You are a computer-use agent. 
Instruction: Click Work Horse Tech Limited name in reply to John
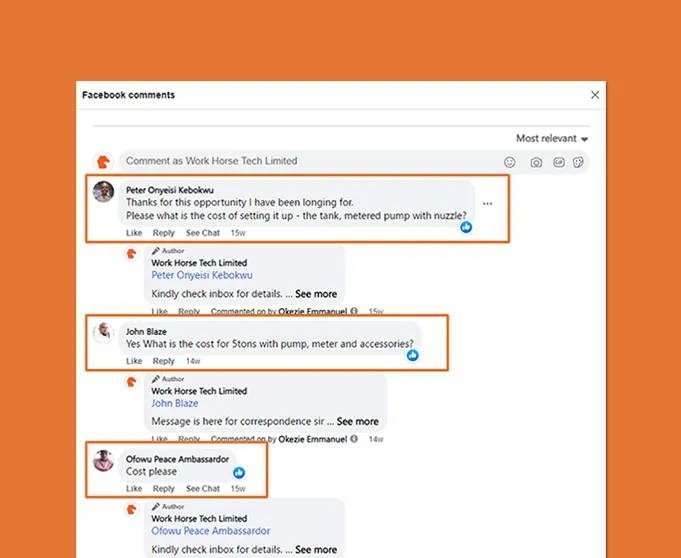tap(199, 391)
